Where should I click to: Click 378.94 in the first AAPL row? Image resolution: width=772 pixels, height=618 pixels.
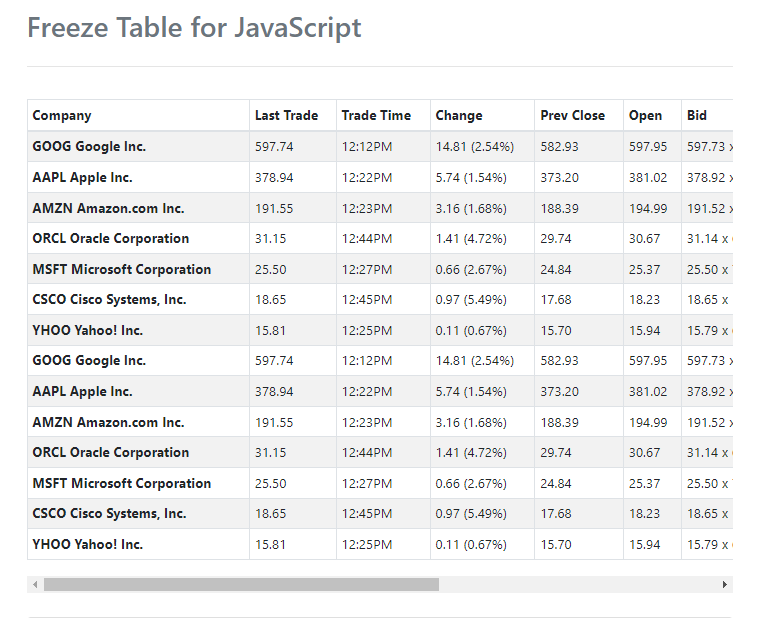[274, 178]
